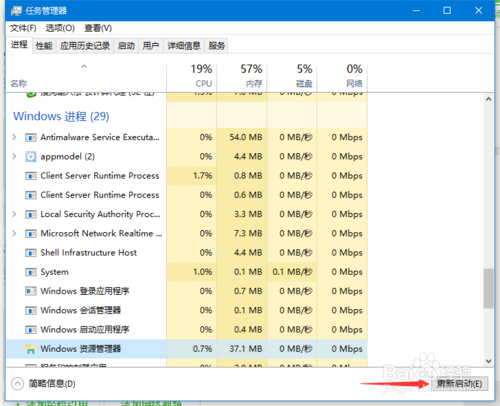Maximize the Task Manager window

click(x=447, y=11)
